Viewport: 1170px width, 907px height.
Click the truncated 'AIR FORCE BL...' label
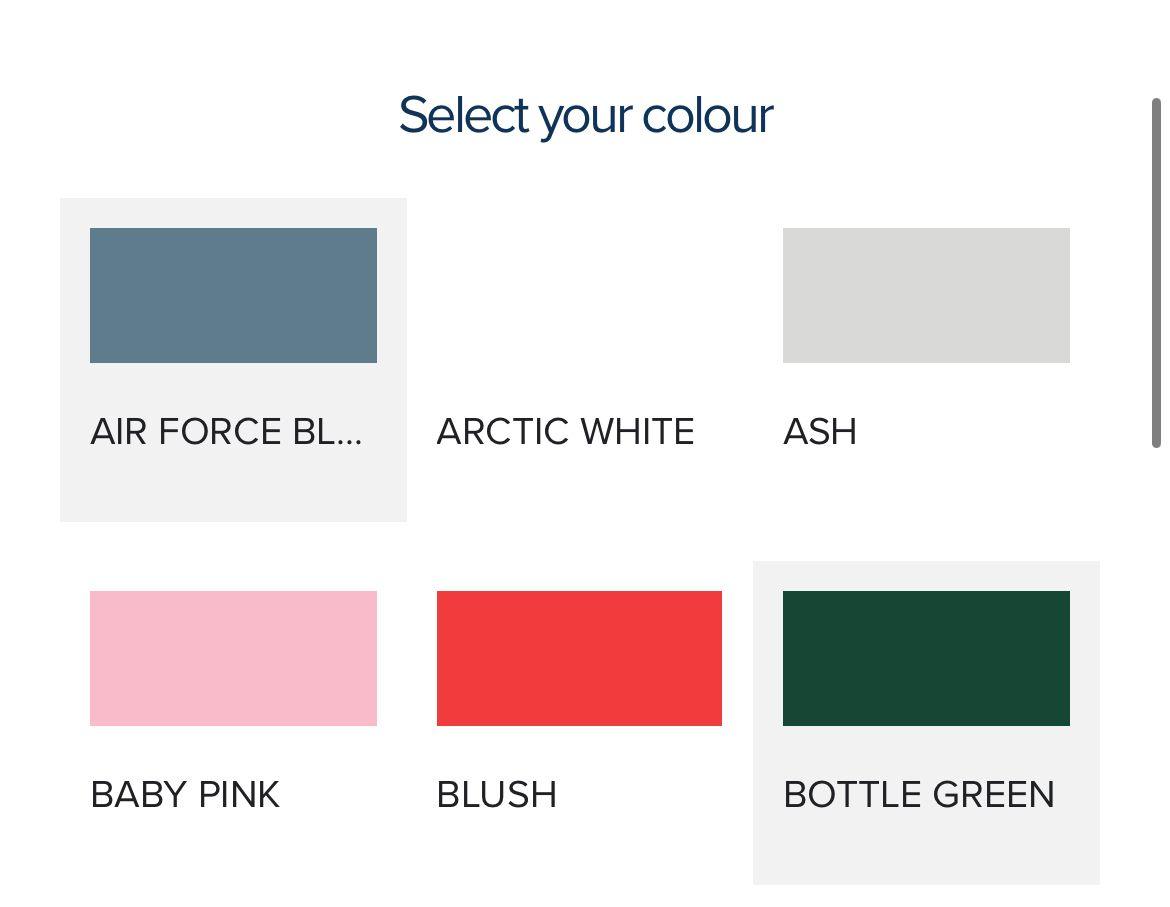tap(226, 432)
